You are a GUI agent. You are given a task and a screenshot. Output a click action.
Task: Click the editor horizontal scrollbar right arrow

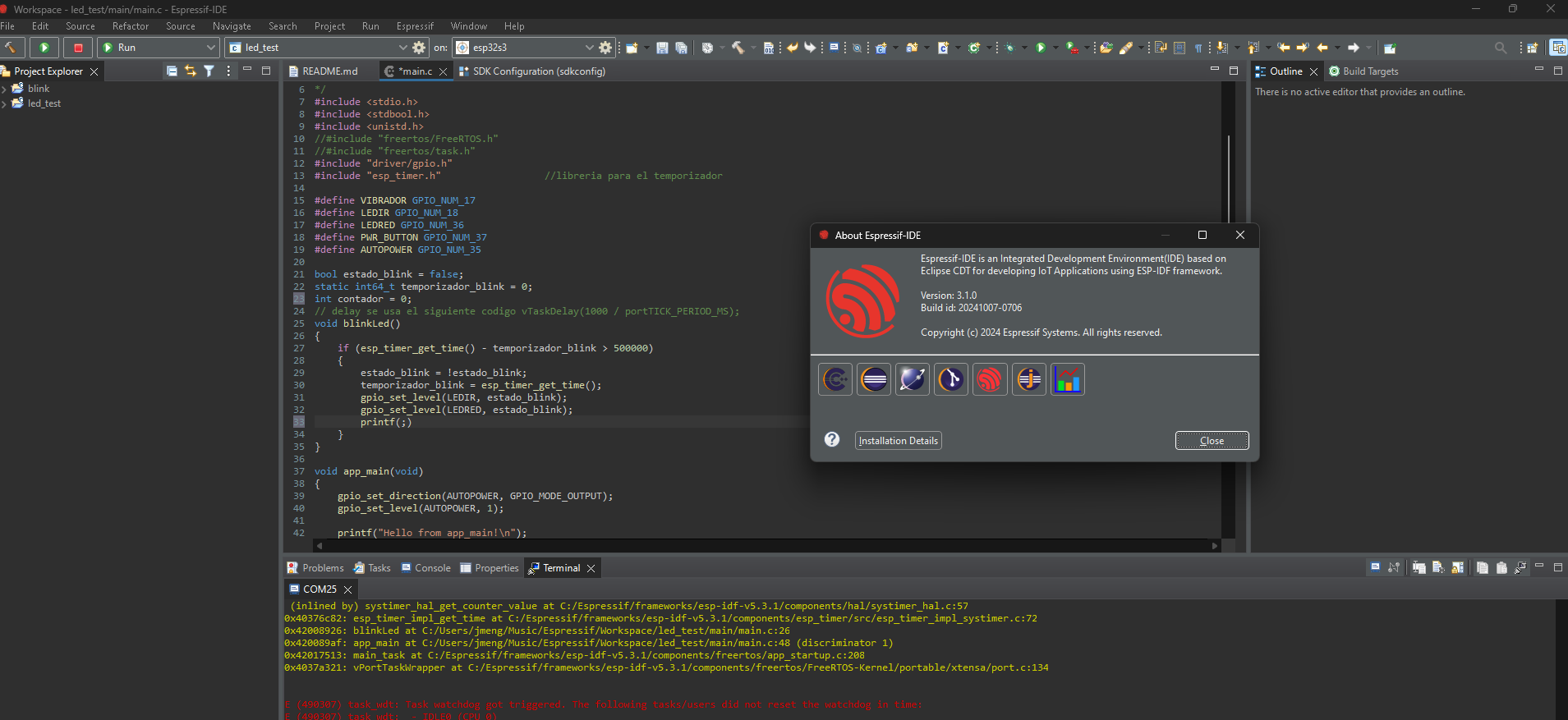[1215, 545]
